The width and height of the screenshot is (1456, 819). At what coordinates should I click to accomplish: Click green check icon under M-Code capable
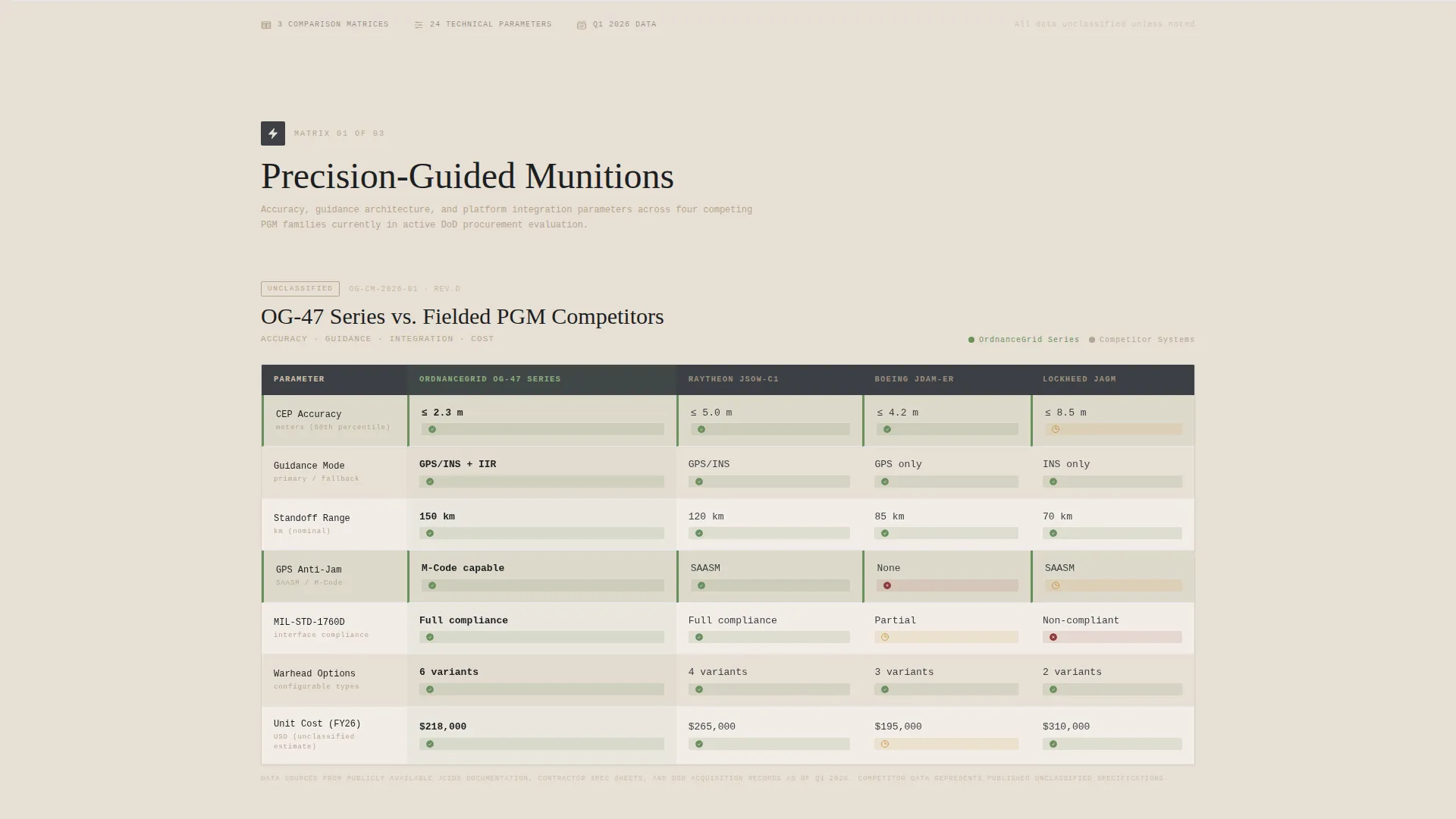point(432,586)
